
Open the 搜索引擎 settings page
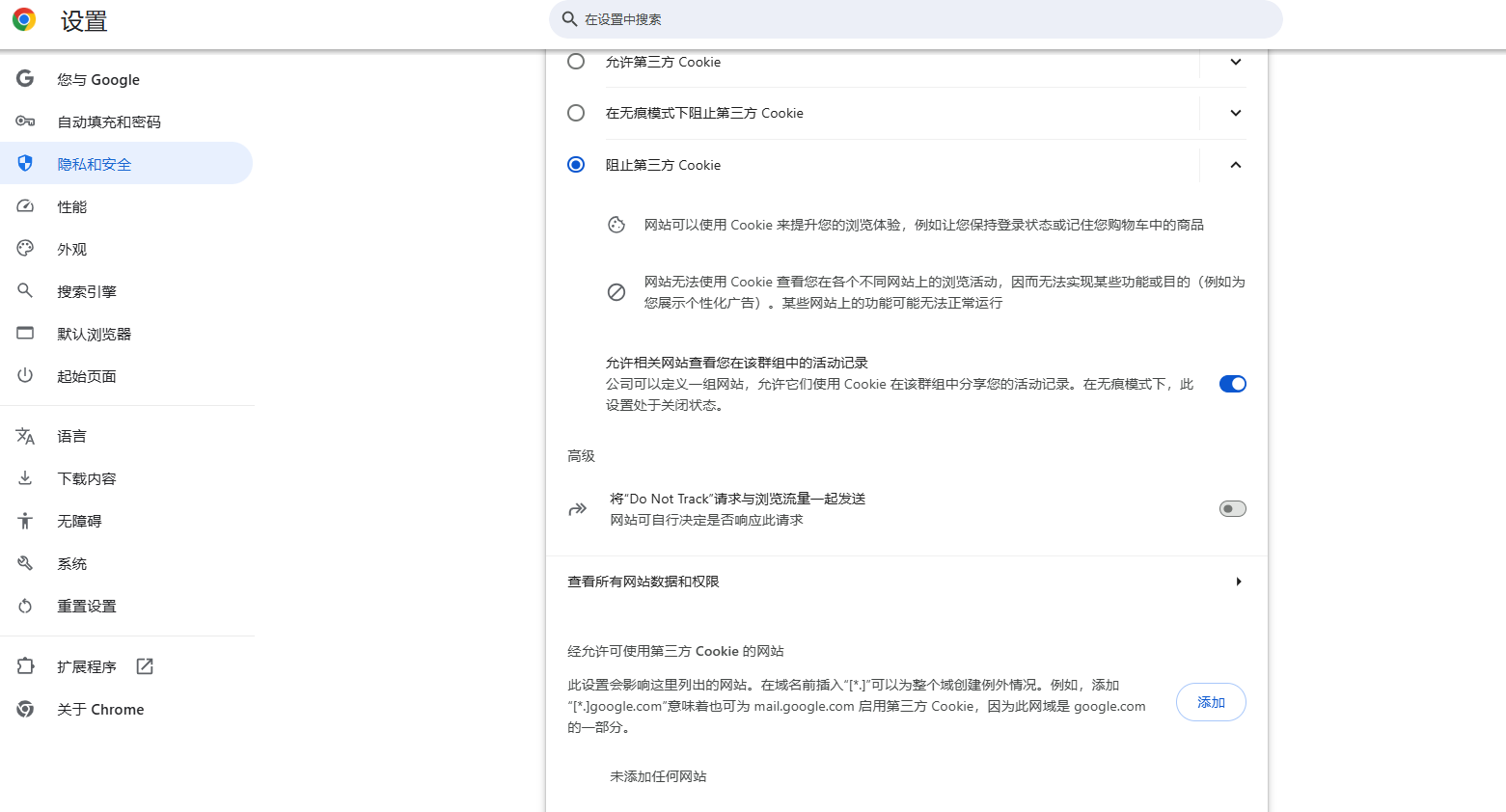pos(126,291)
